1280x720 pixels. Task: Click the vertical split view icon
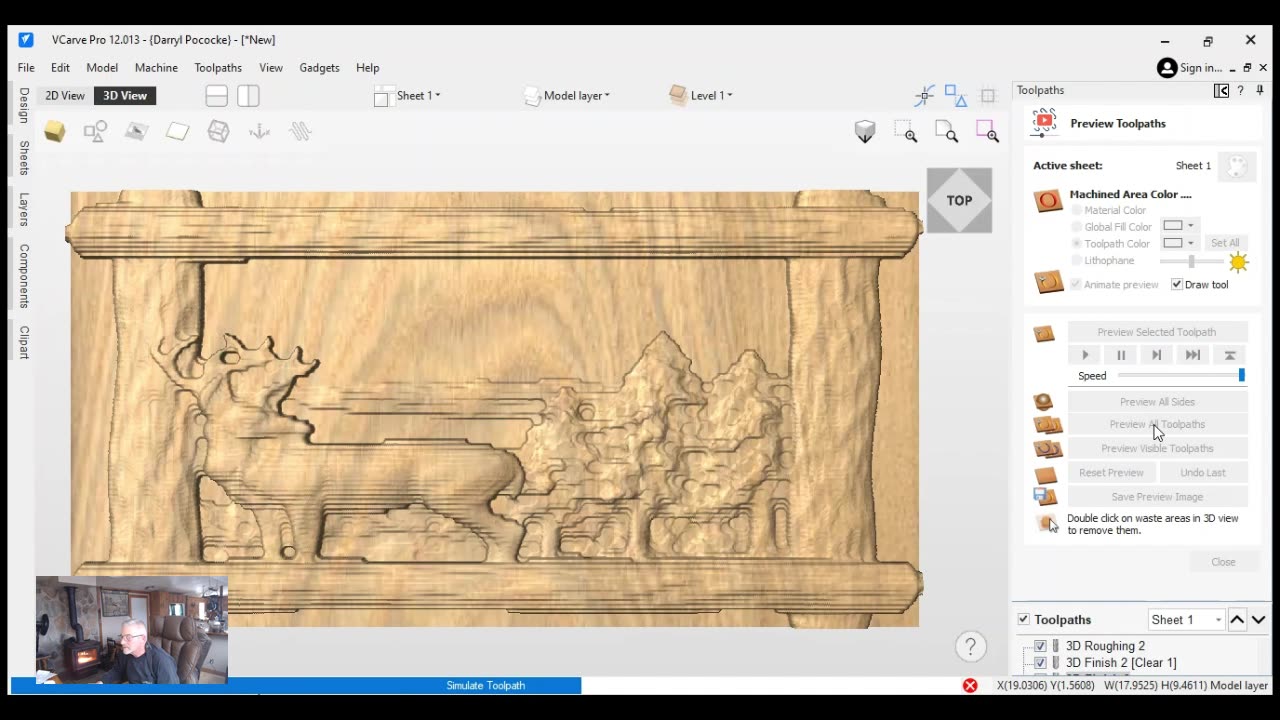[248, 96]
